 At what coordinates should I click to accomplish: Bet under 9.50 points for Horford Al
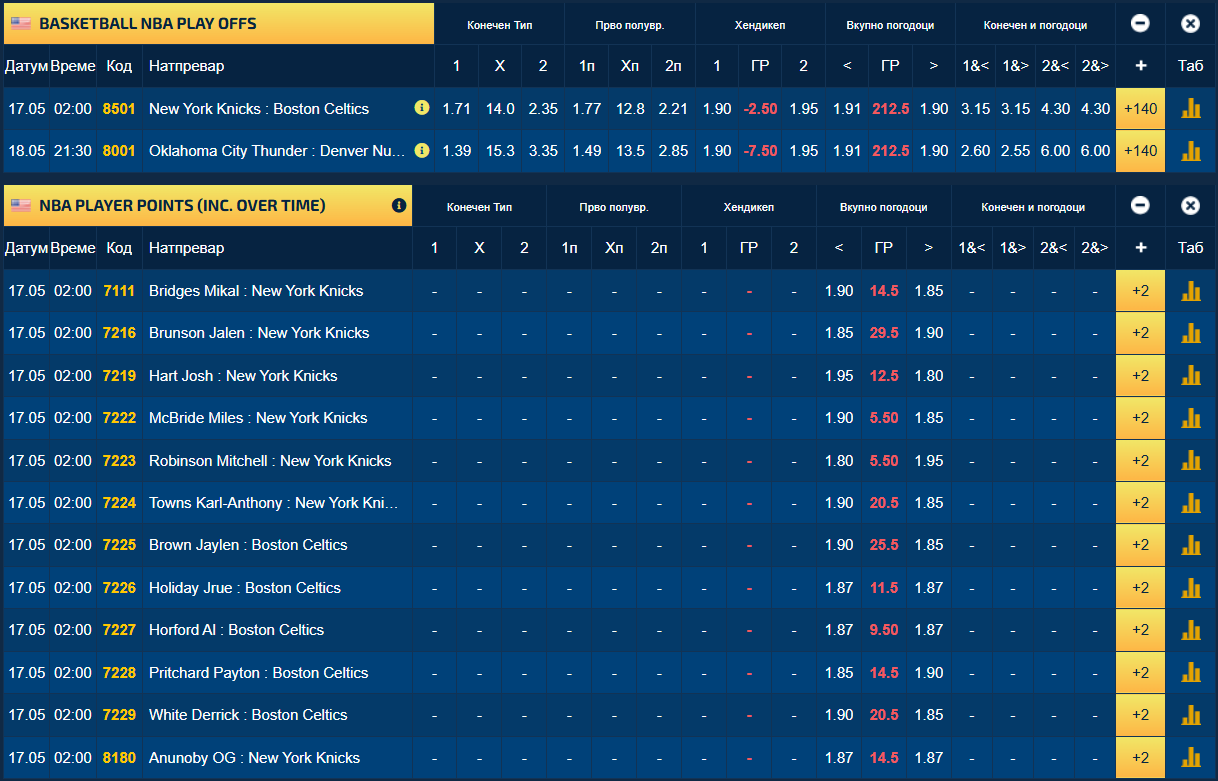[x=839, y=630]
